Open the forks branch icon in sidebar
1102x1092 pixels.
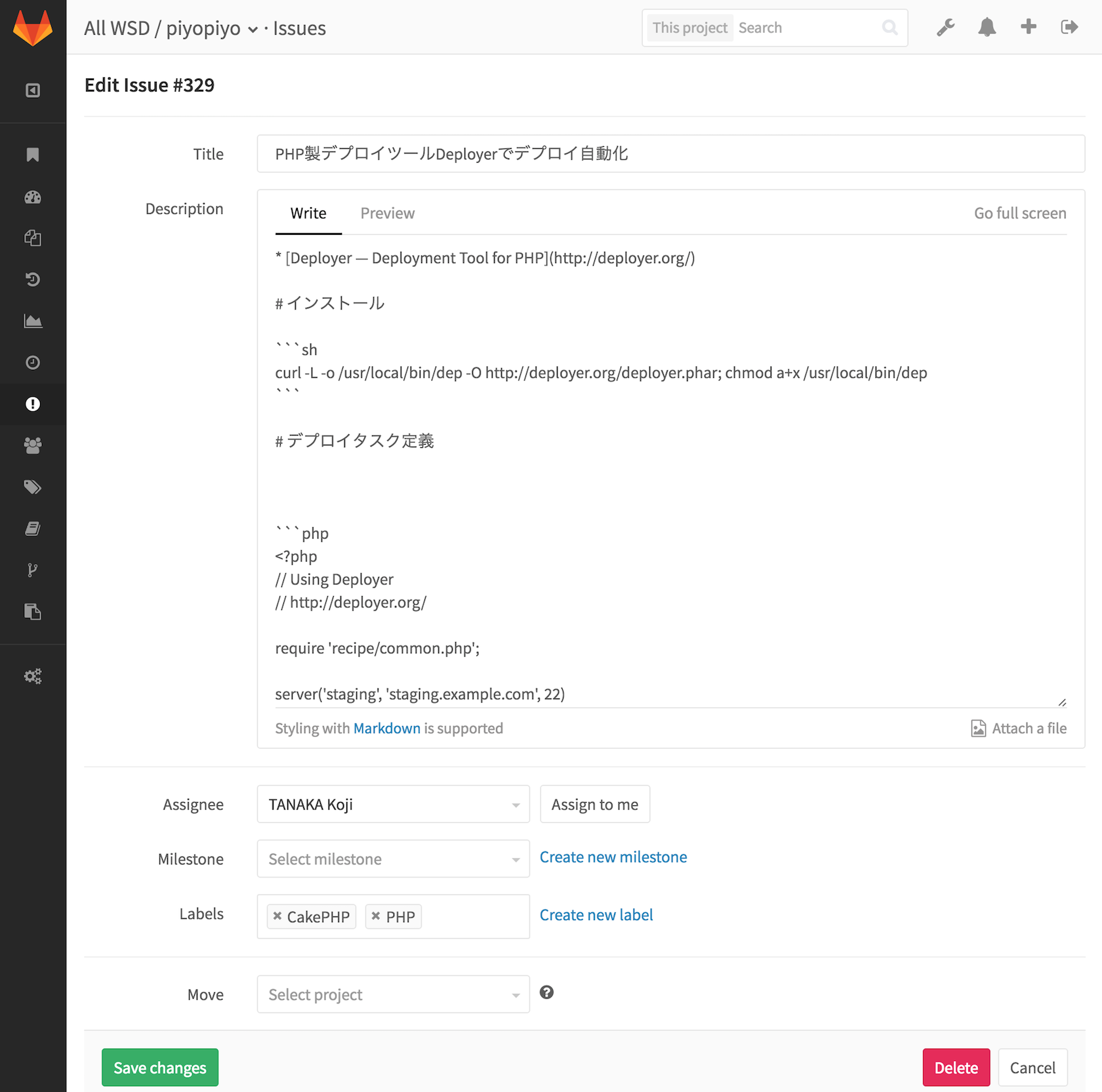click(33, 570)
